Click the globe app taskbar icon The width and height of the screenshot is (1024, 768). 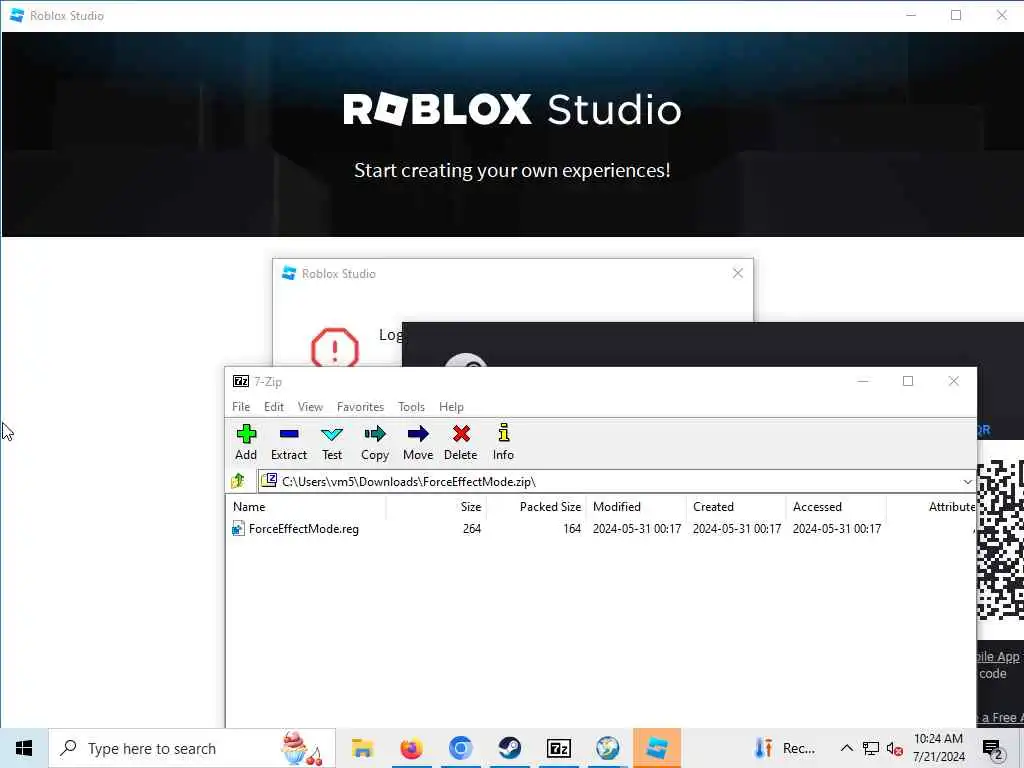607,748
